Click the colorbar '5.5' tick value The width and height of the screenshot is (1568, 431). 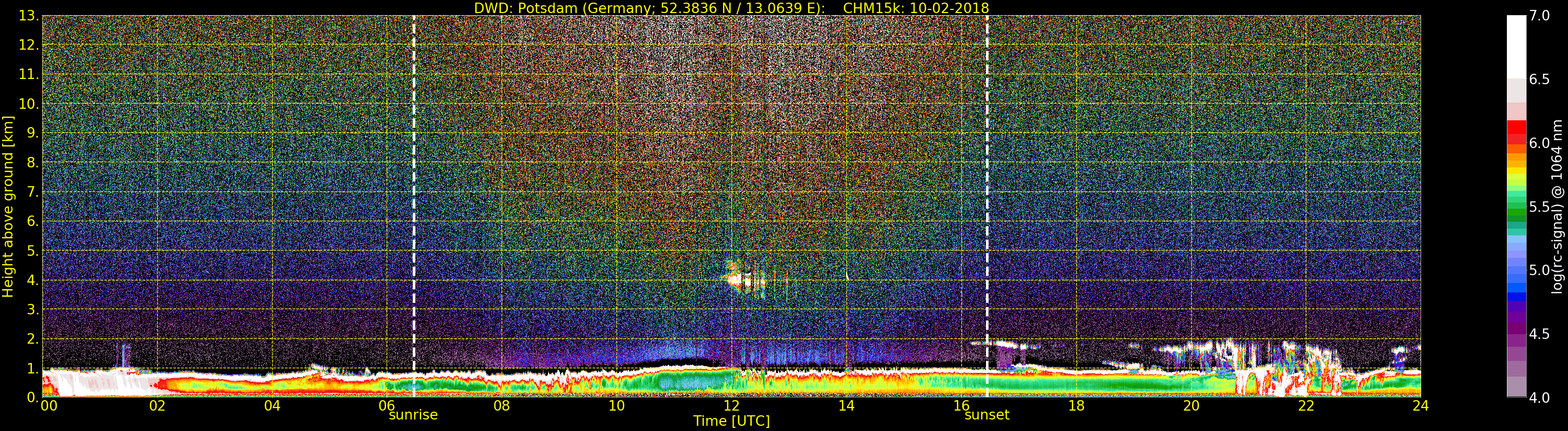pos(1539,207)
